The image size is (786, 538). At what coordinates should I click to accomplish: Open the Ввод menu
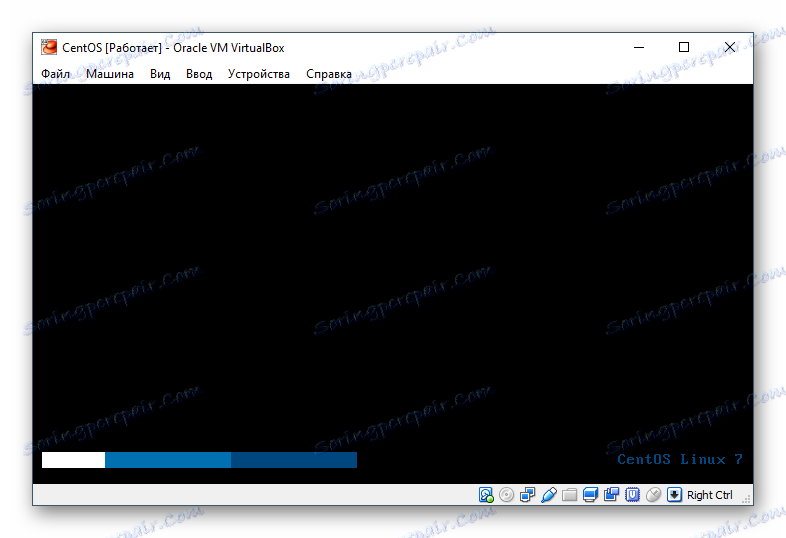[199, 74]
